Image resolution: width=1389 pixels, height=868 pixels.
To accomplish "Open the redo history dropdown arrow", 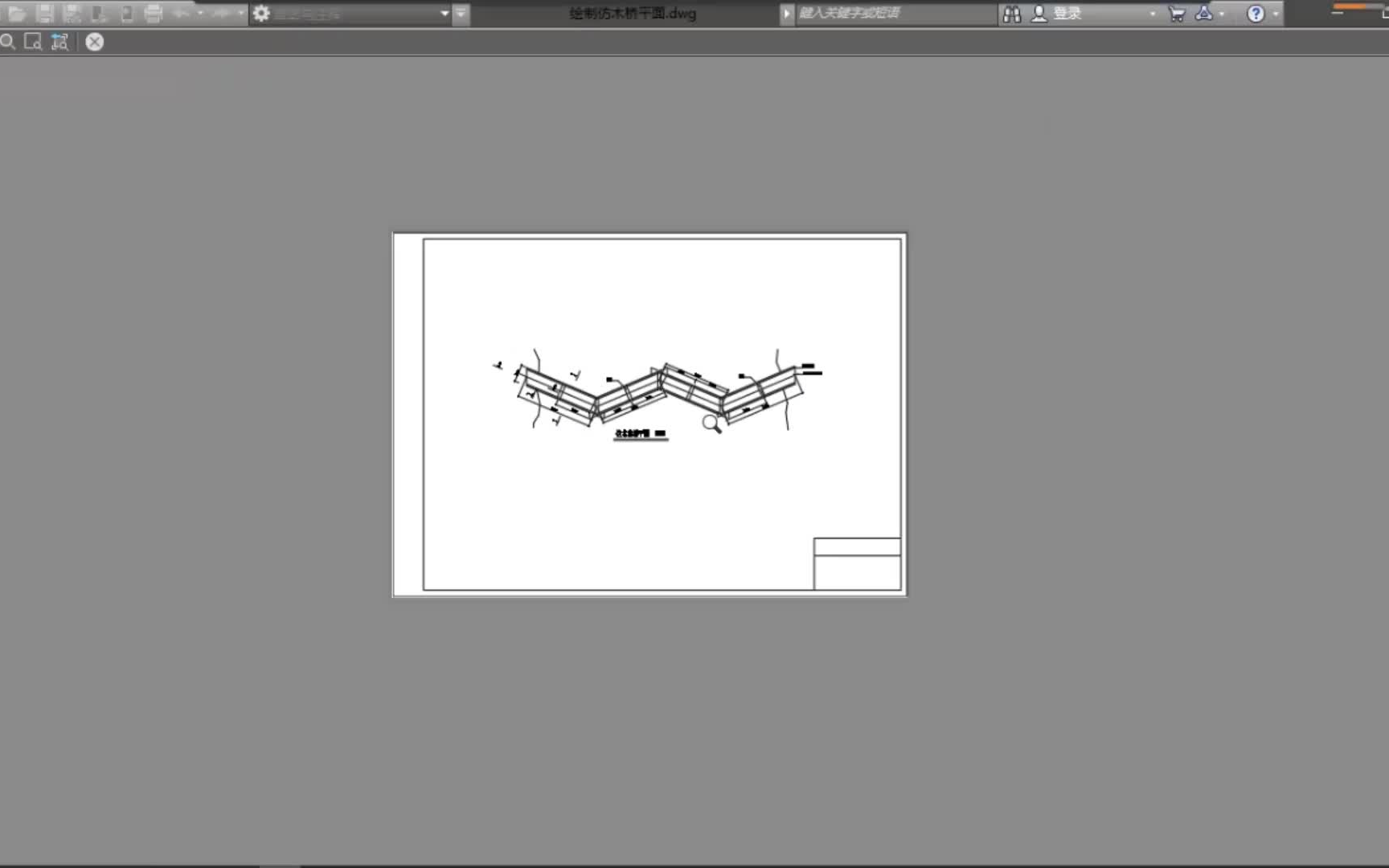I will 240,13.
